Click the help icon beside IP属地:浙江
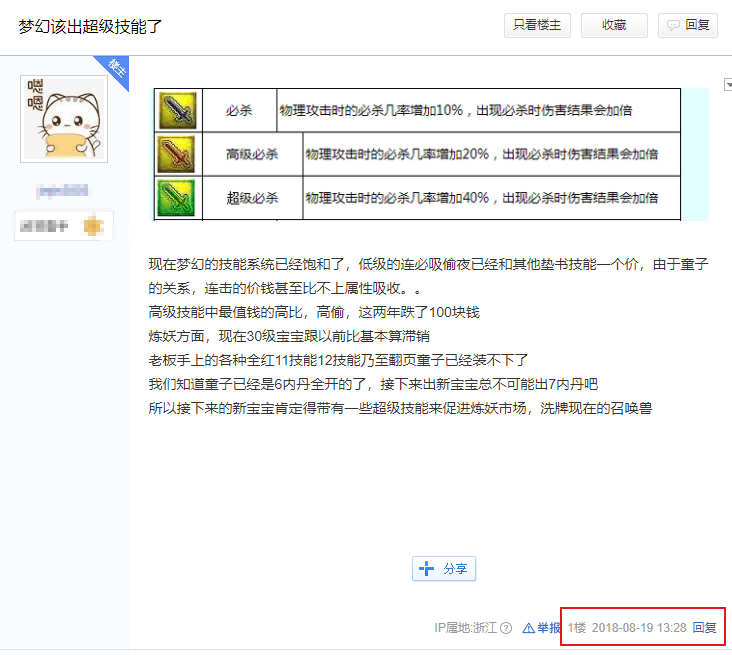The height and width of the screenshot is (655, 732). (x=506, y=628)
